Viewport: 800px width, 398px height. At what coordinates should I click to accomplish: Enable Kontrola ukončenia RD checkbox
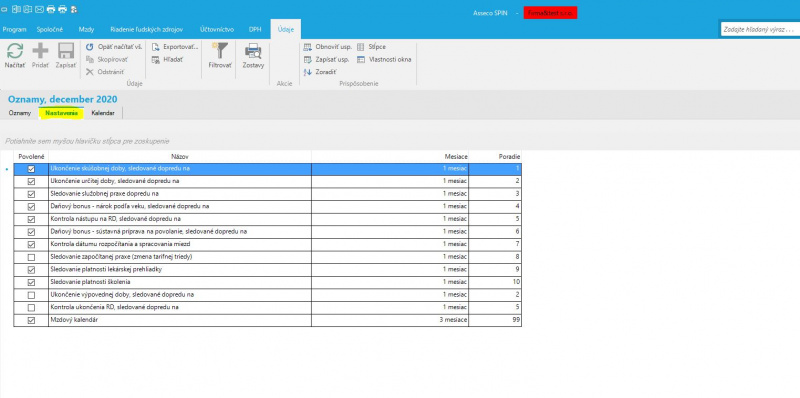[x=31, y=308]
